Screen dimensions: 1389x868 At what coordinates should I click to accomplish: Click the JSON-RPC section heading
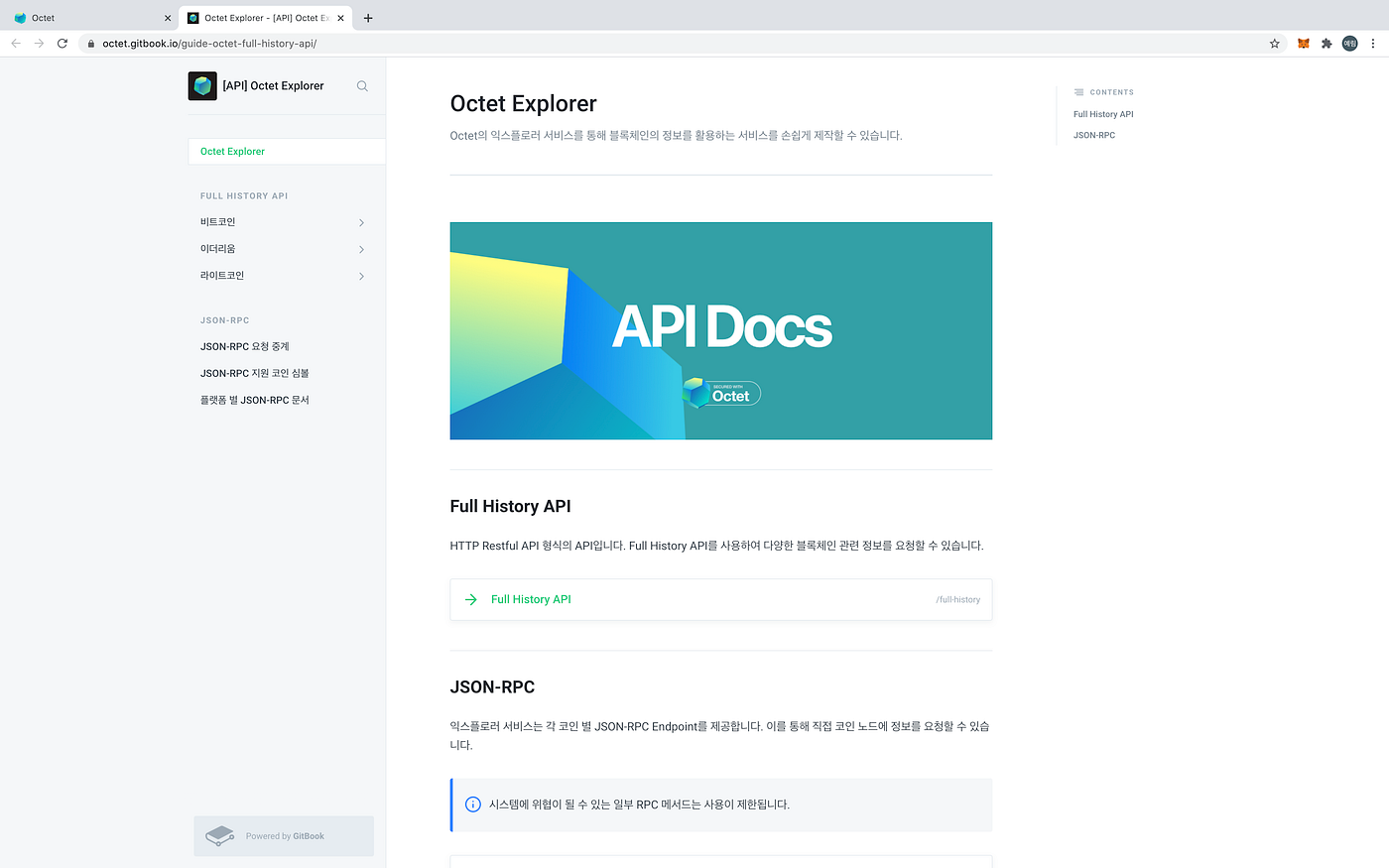coord(492,686)
